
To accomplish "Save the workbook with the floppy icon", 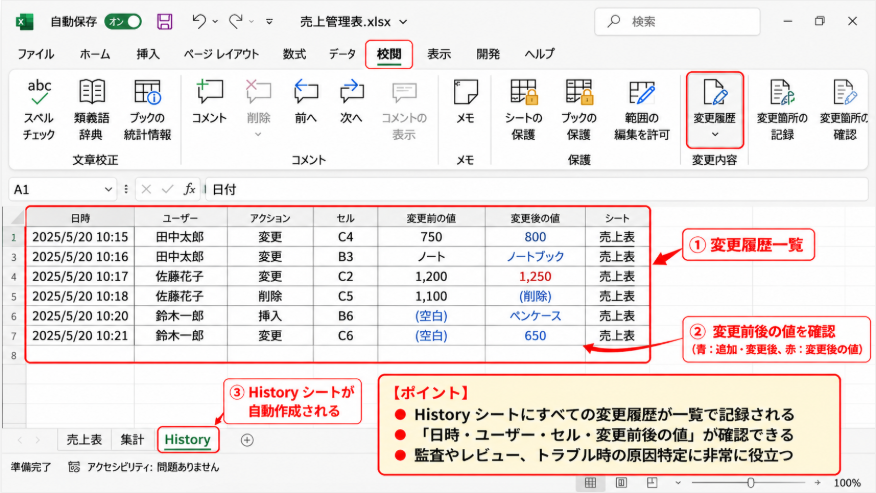I will (165, 22).
